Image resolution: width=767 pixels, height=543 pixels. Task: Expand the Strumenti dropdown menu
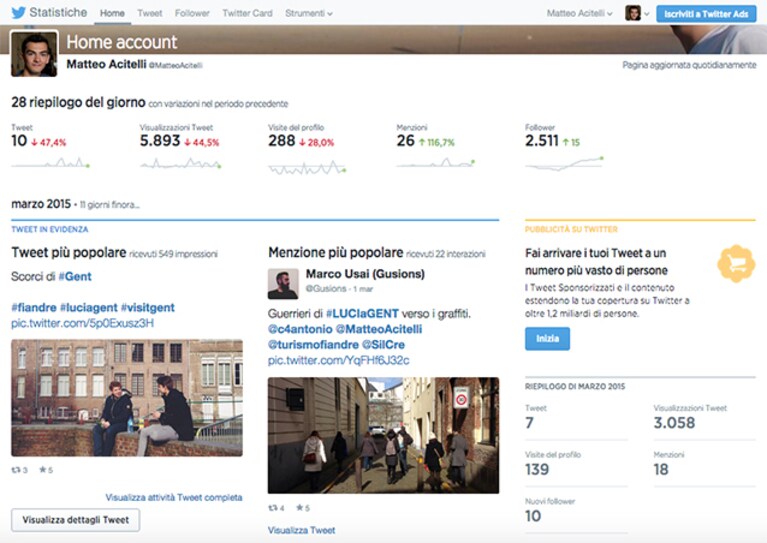(309, 13)
